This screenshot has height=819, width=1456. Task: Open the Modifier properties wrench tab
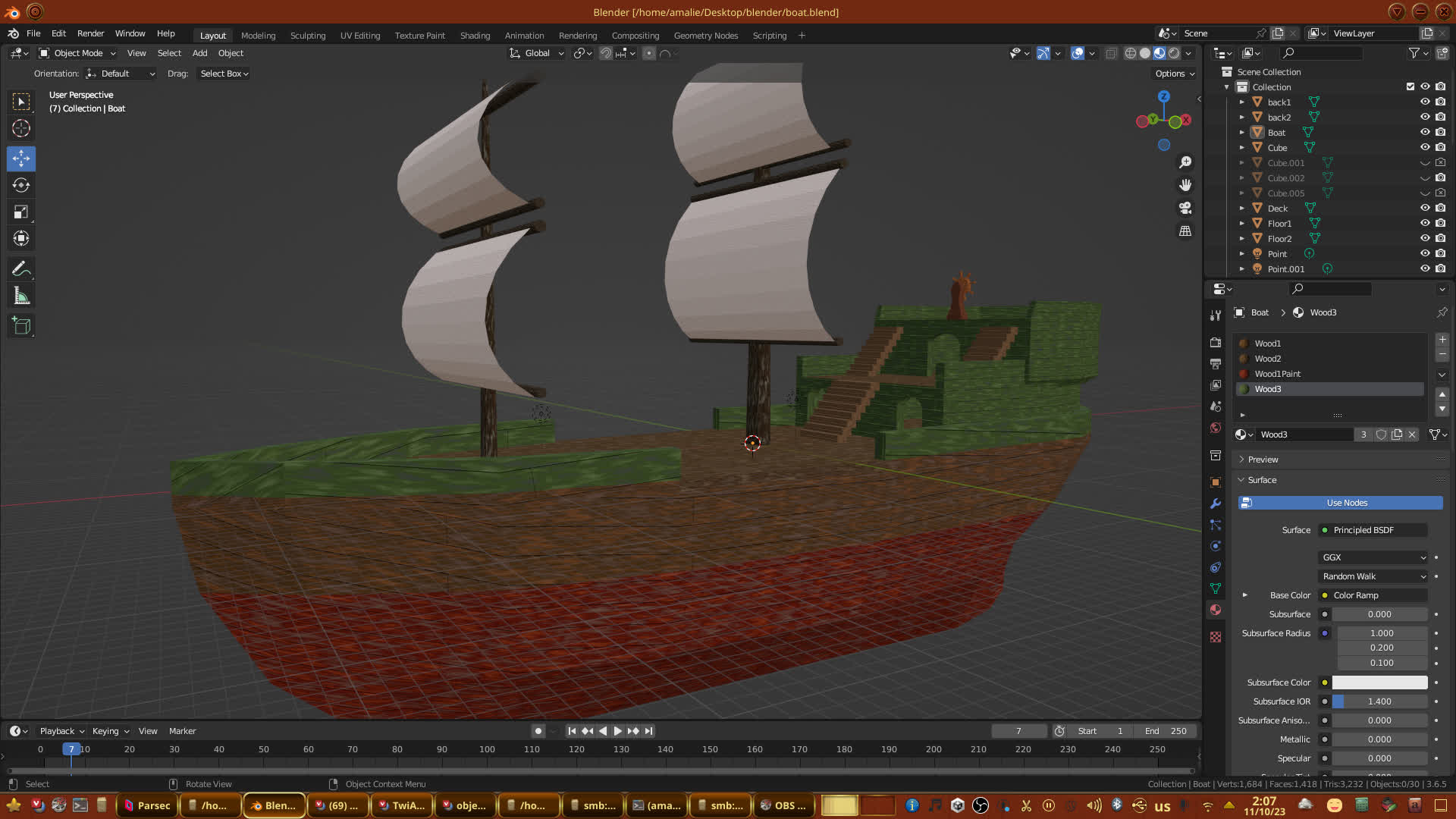pyautogui.click(x=1216, y=504)
